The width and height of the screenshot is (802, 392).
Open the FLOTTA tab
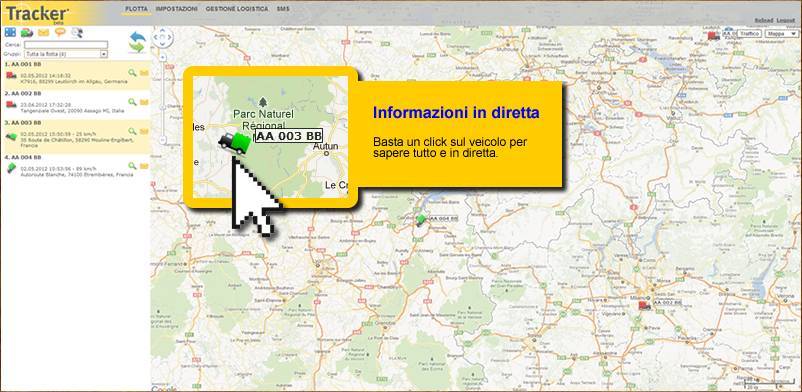tap(137, 9)
